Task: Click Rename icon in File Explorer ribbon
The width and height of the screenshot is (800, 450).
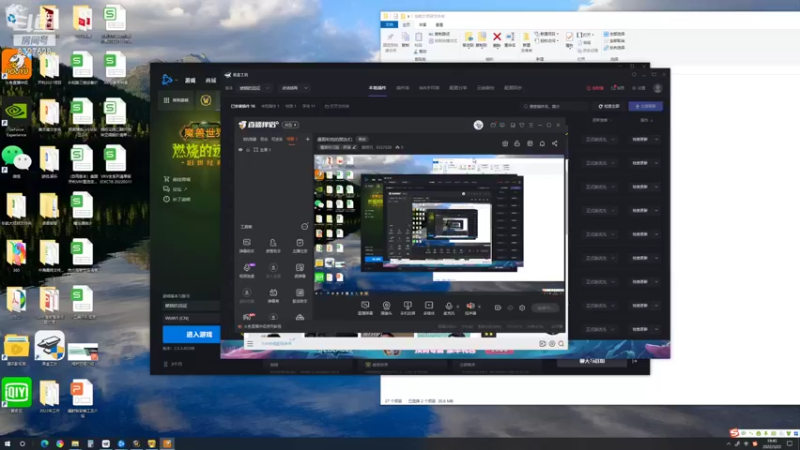Action: tap(510, 39)
